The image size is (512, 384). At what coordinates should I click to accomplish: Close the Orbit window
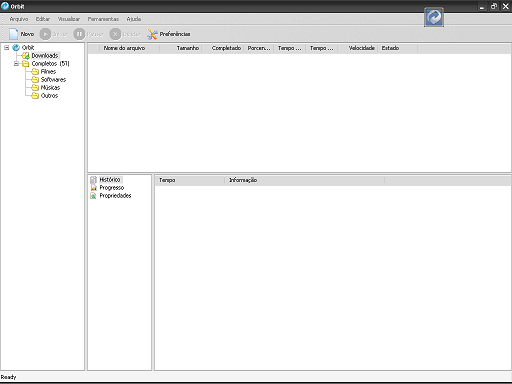(505, 6)
